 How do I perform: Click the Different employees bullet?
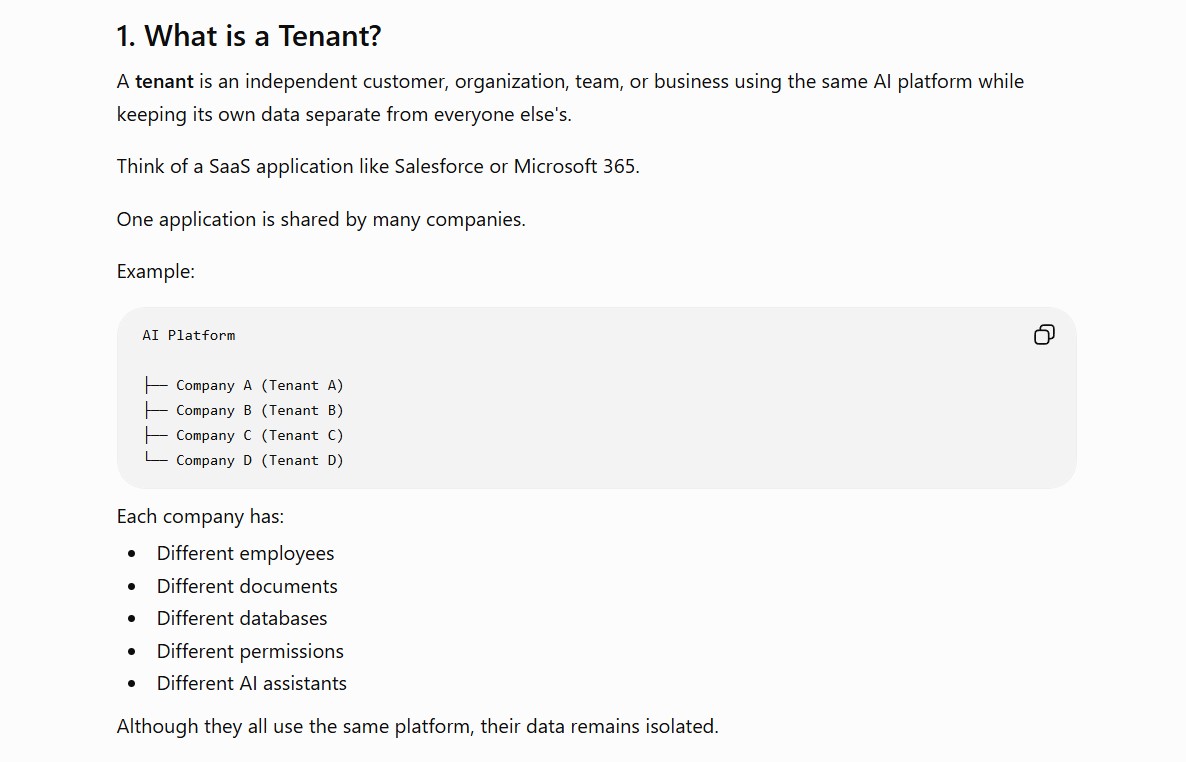point(245,554)
